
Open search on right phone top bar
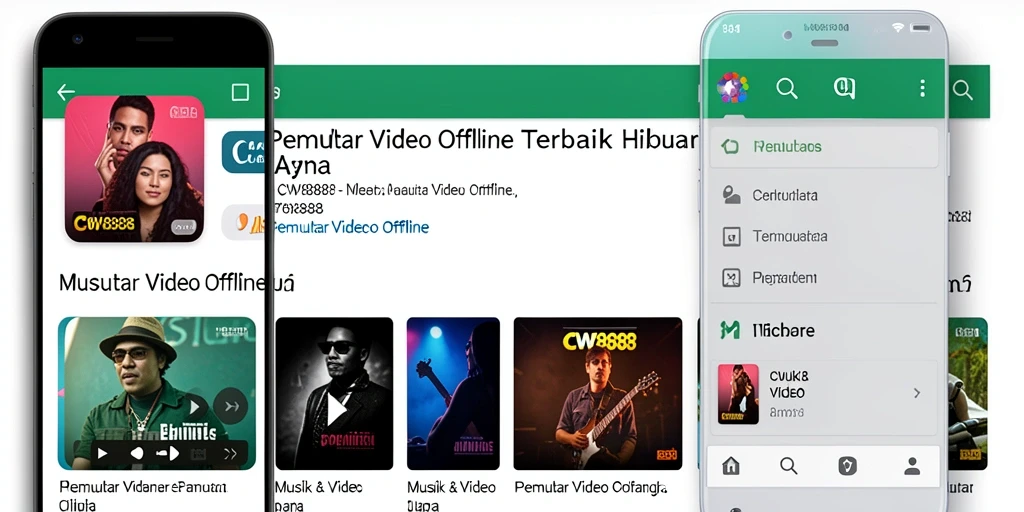(787, 88)
